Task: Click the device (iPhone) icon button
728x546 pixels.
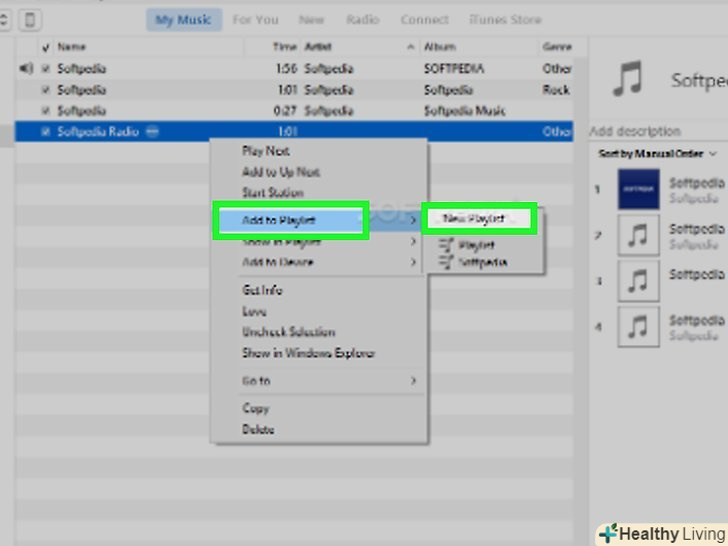Action: tap(30, 20)
